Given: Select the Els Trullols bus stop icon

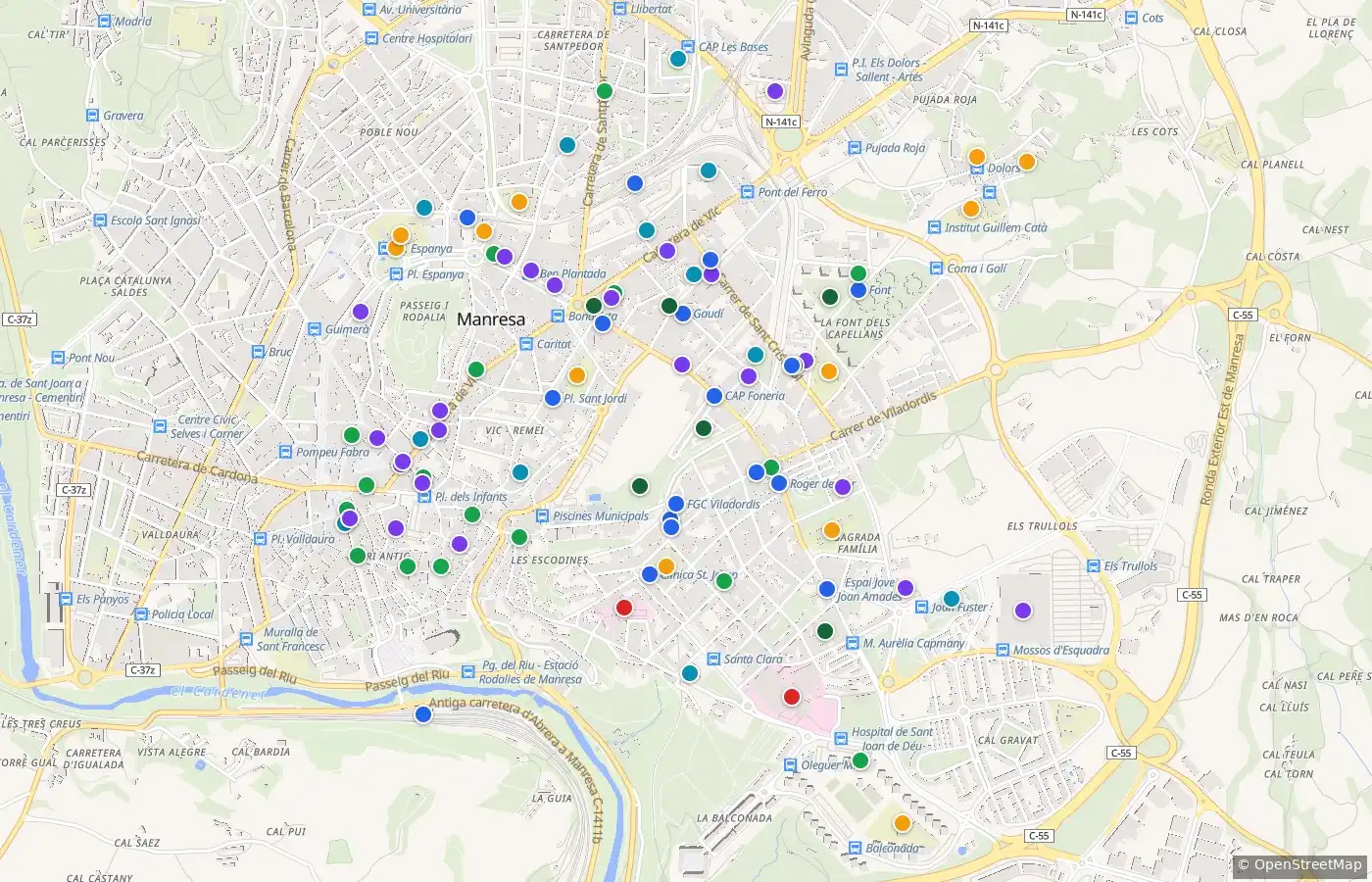Looking at the screenshot, I should click(1094, 565).
